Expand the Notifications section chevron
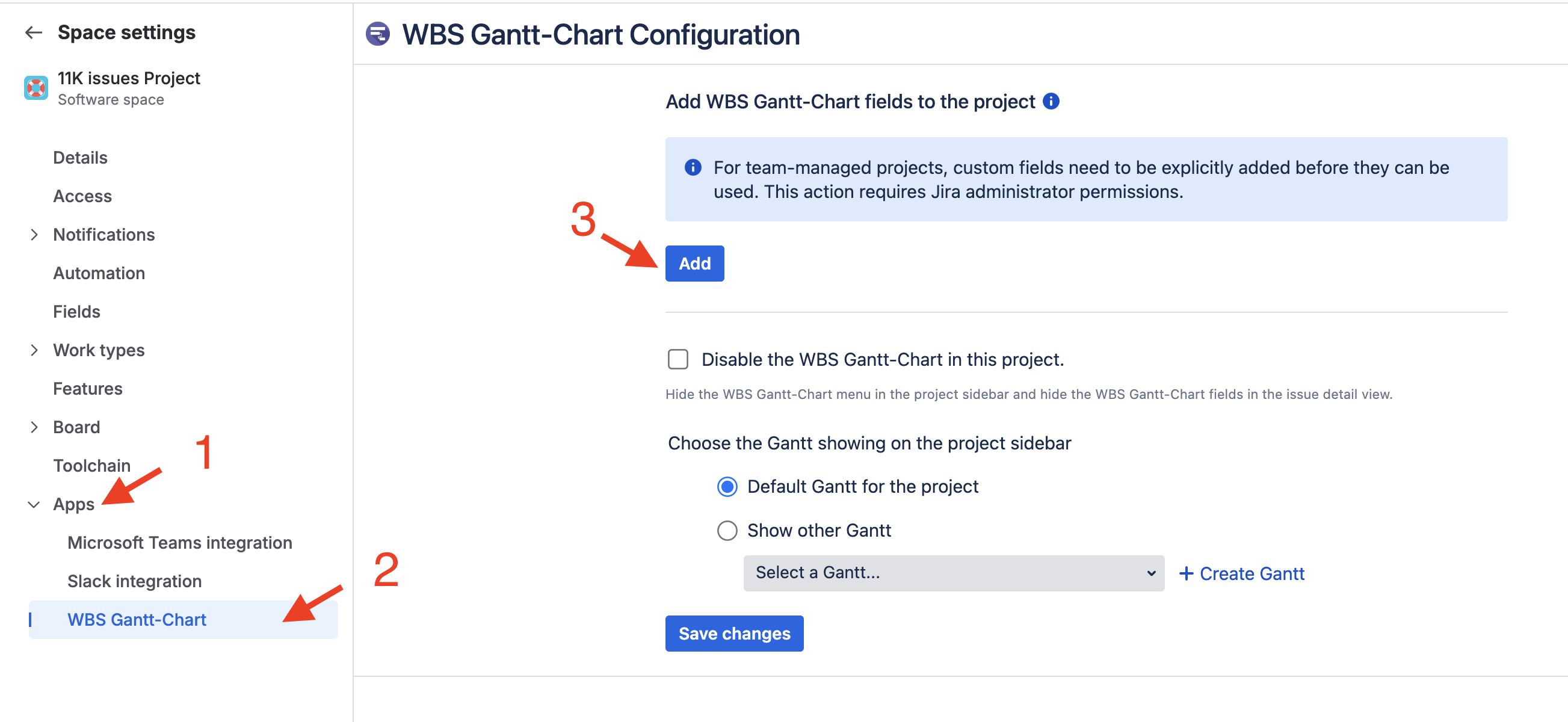This screenshot has height=722, width=1568. [x=34, y=235]
